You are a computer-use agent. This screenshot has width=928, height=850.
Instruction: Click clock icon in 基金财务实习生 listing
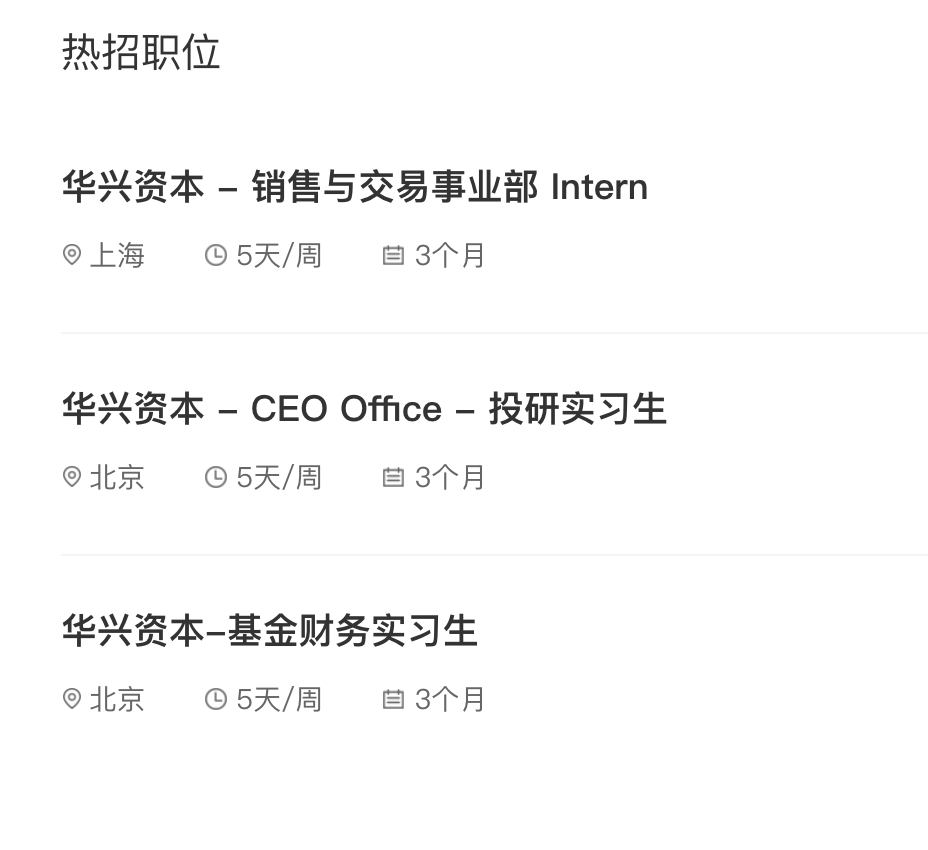(216, 699)
